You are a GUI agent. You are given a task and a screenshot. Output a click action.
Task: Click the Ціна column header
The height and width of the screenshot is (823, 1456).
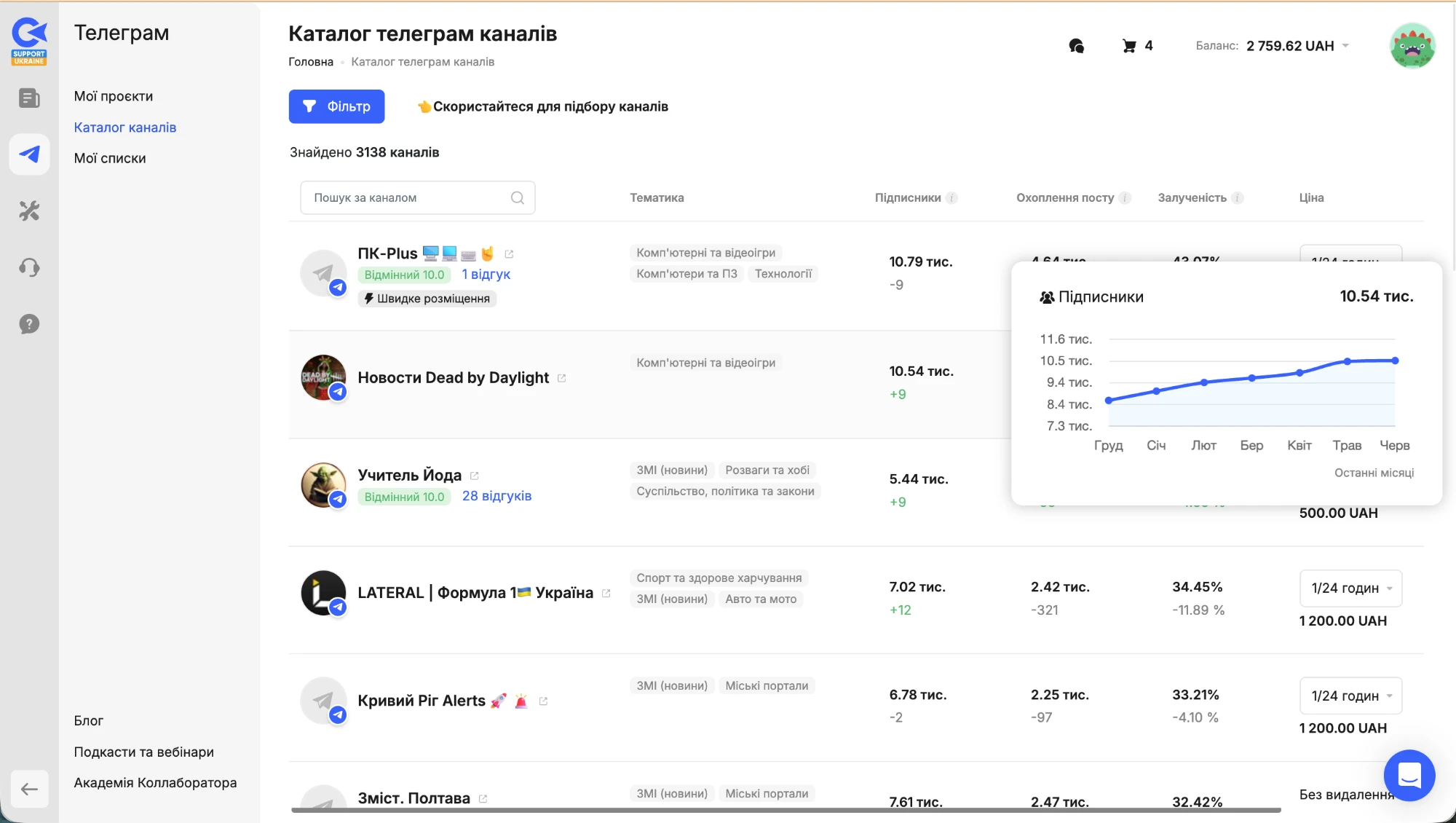(1312, 198)
